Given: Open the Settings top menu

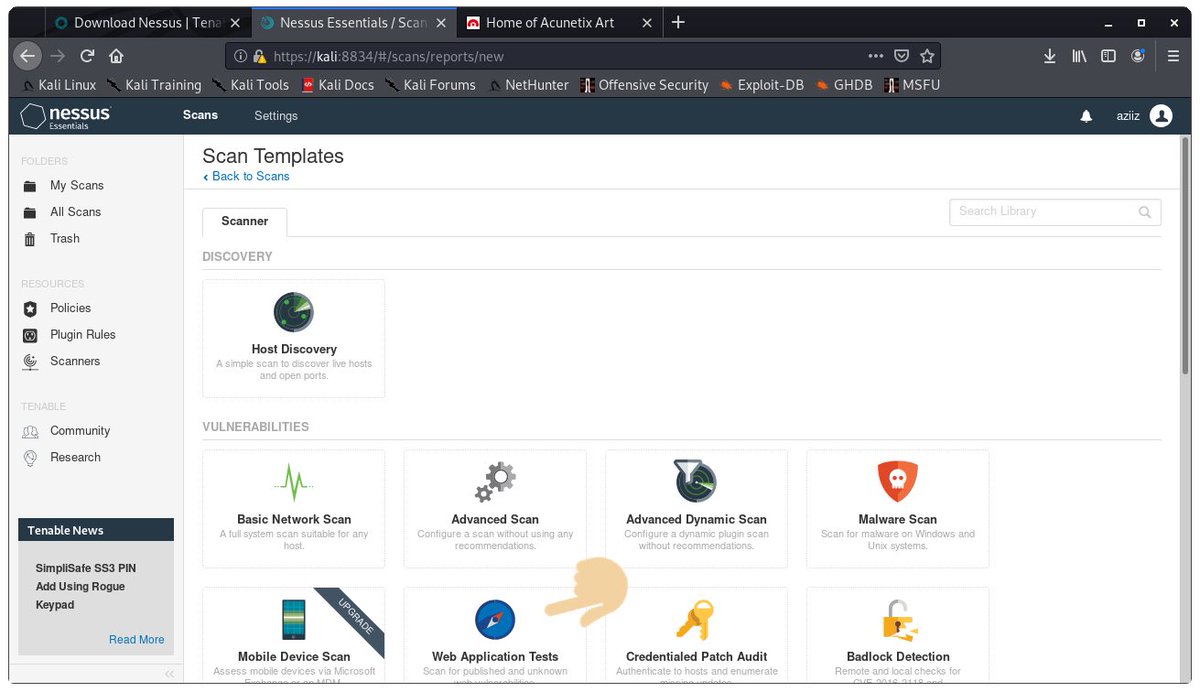Looking at the screenshot, I should tap(276, 116).
